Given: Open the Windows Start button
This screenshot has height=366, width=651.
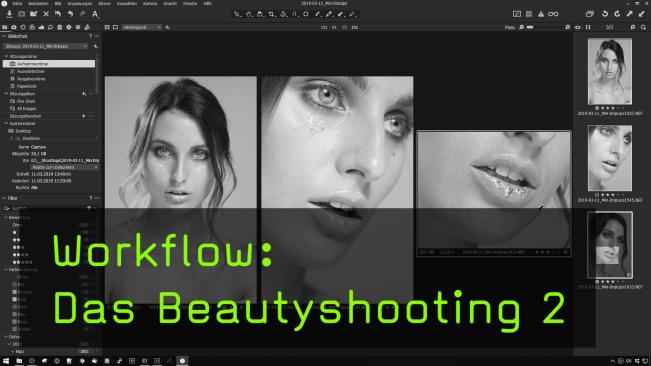Looking at the screenshot, I should (6, 361).
